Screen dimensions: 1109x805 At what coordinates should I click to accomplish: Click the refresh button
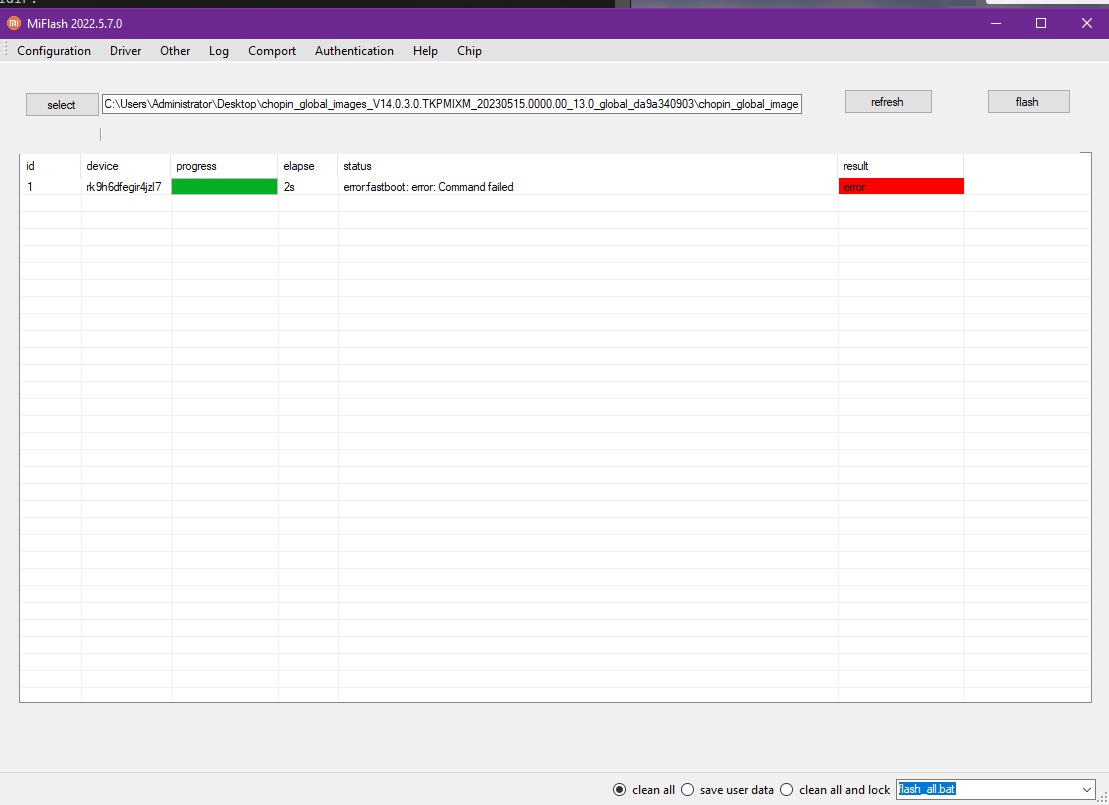click(888, 102)
